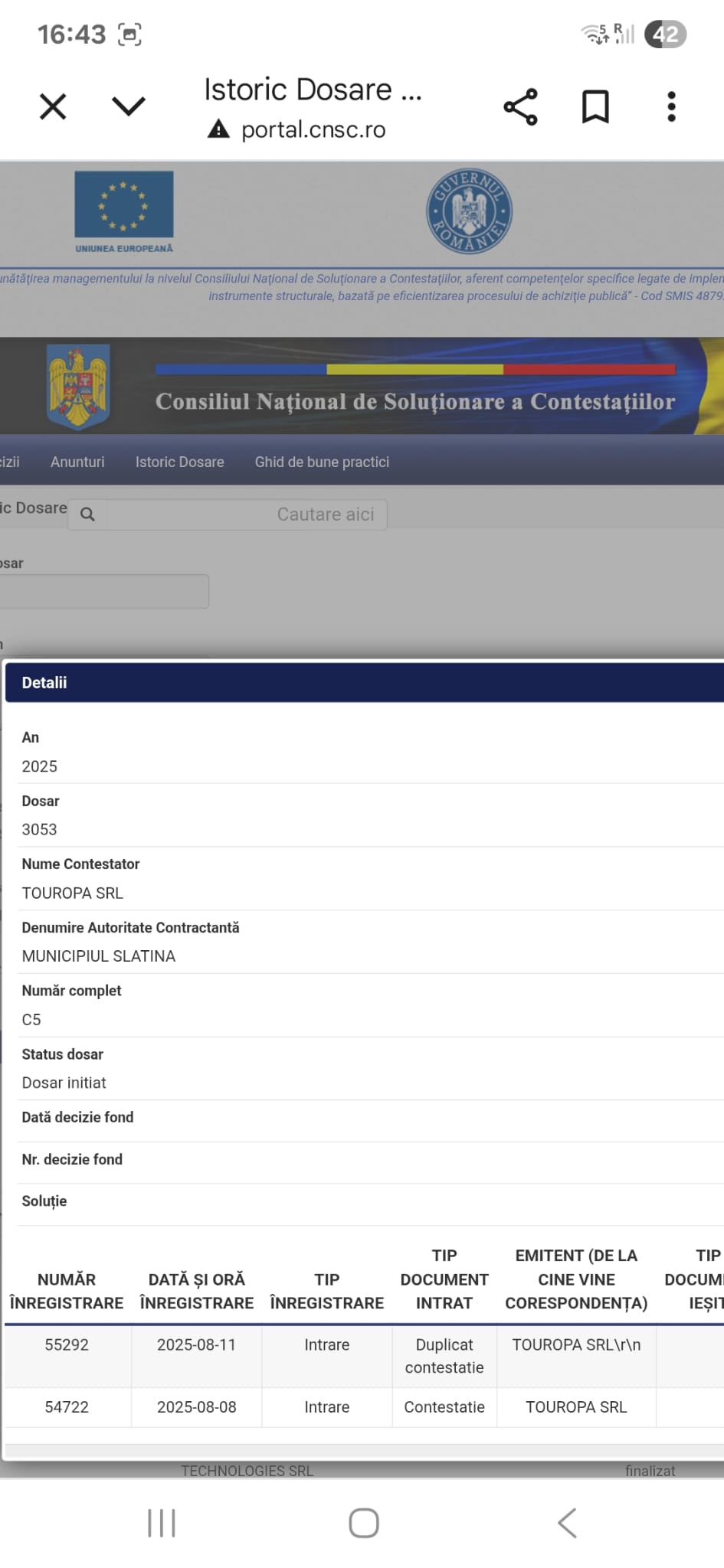
Task: Open Ghid de bune practici menu
Action: coord(322,462)
